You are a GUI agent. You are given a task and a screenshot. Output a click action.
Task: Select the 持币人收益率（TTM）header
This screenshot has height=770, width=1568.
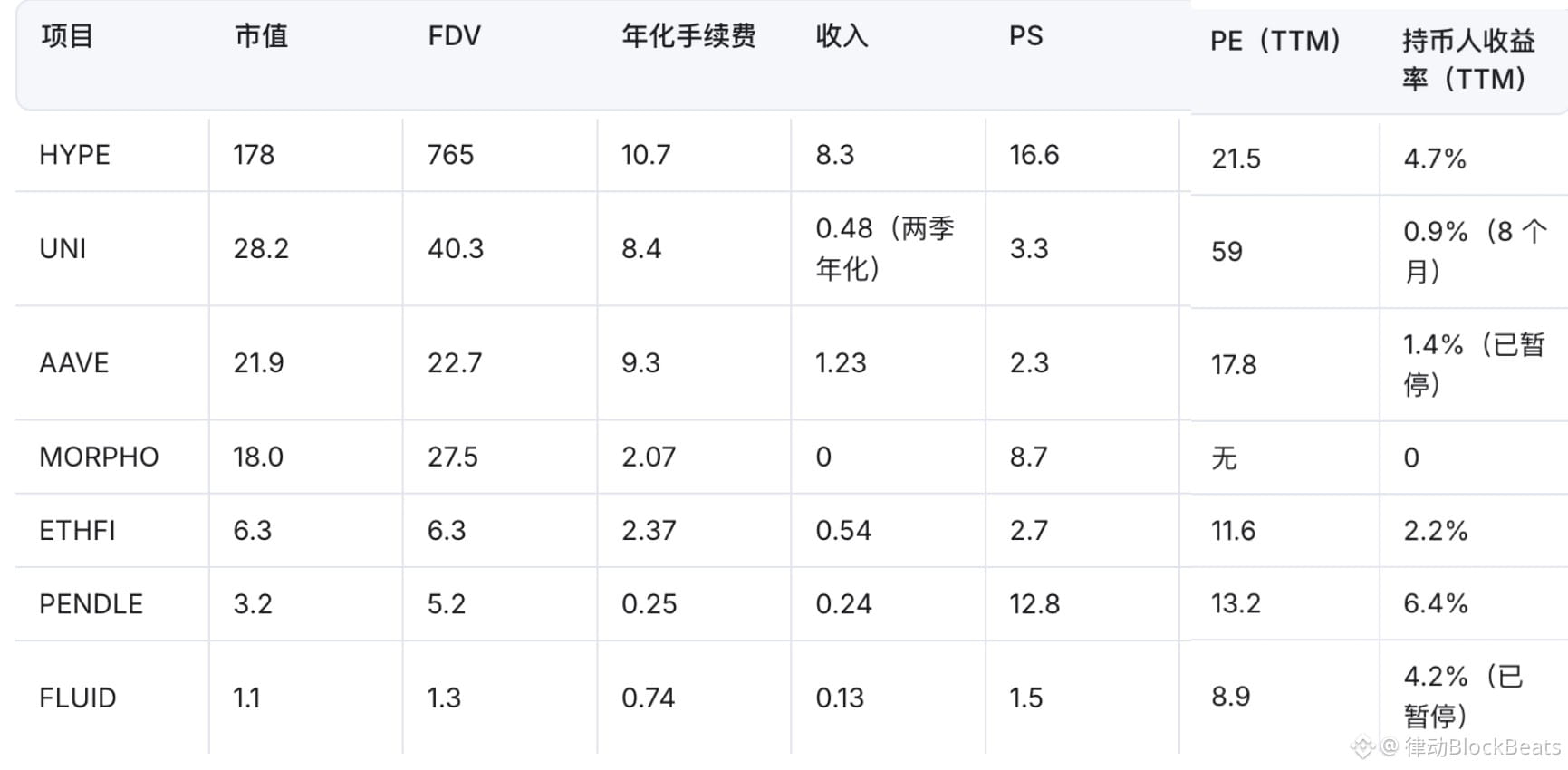pyautogui.click(x=1468, y=60)
